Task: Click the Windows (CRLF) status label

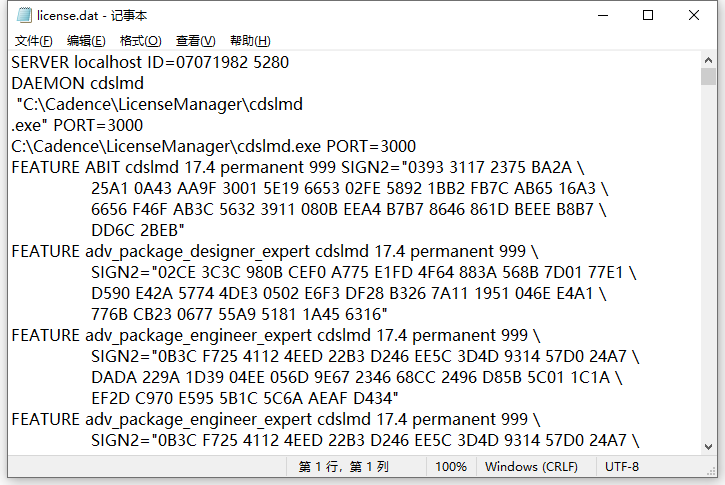Action: [x=531, y=467]
